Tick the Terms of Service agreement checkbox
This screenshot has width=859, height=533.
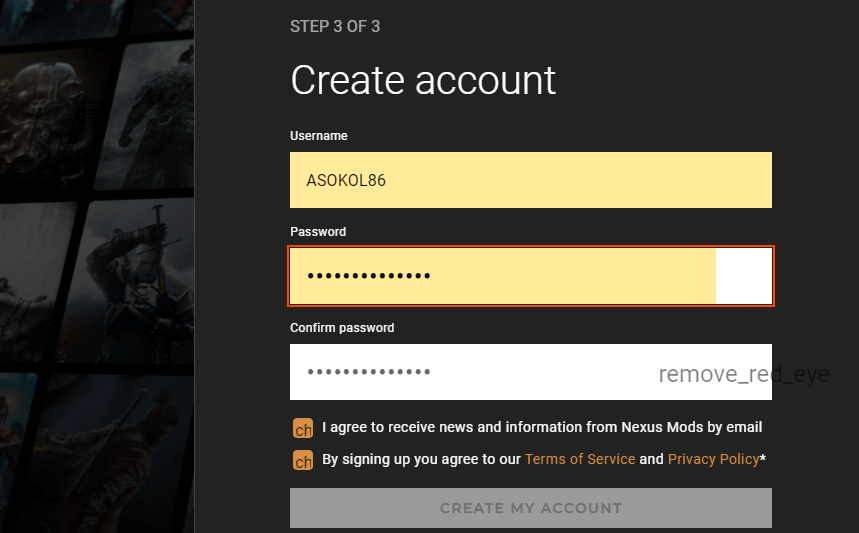(302, 461)
